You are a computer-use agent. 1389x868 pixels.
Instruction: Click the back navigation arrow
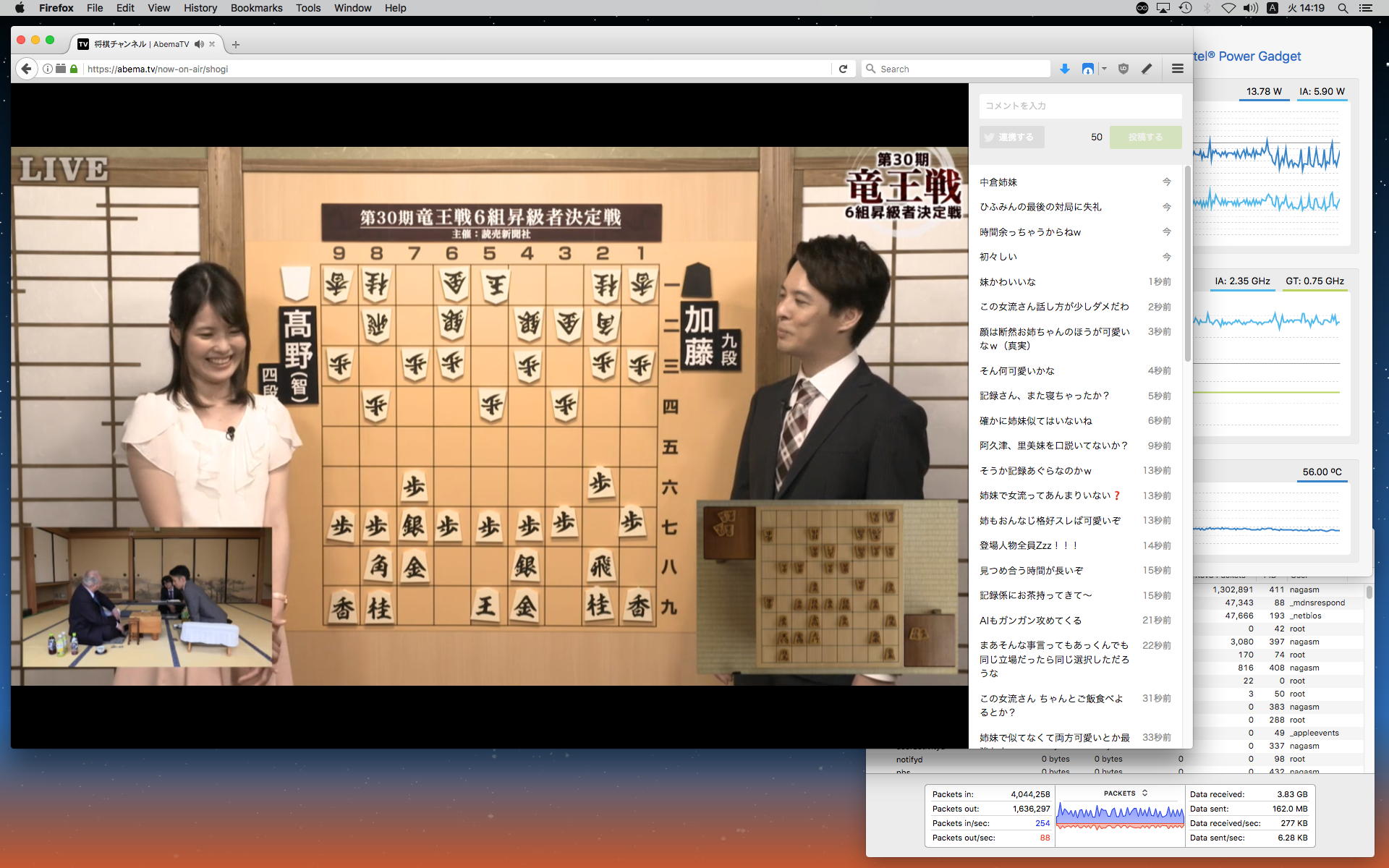coord(27,69)
